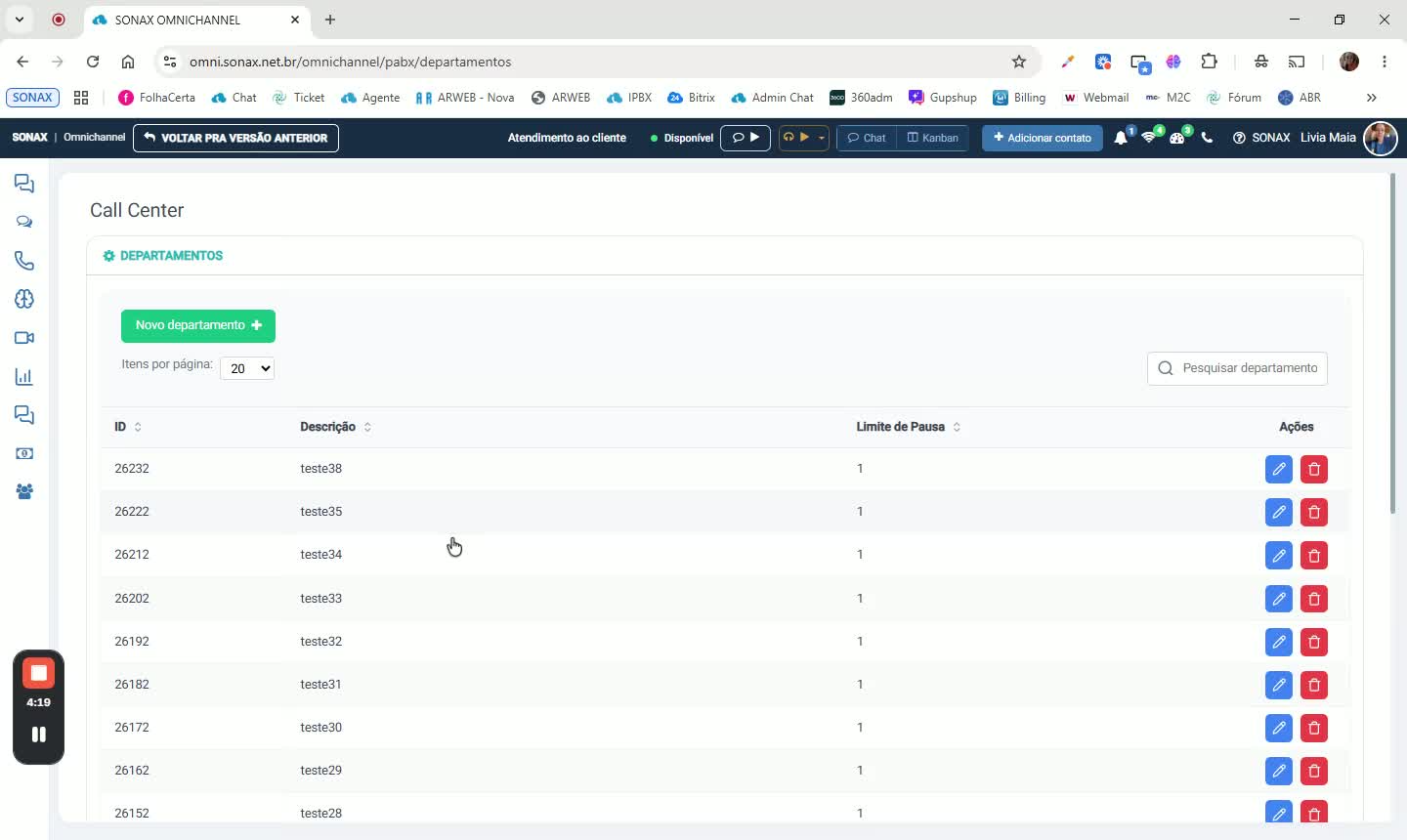The width and height of the screenshot is (1407, 840).
Task: Open SONAX help in header
Action: click(x=1261, y=138)
